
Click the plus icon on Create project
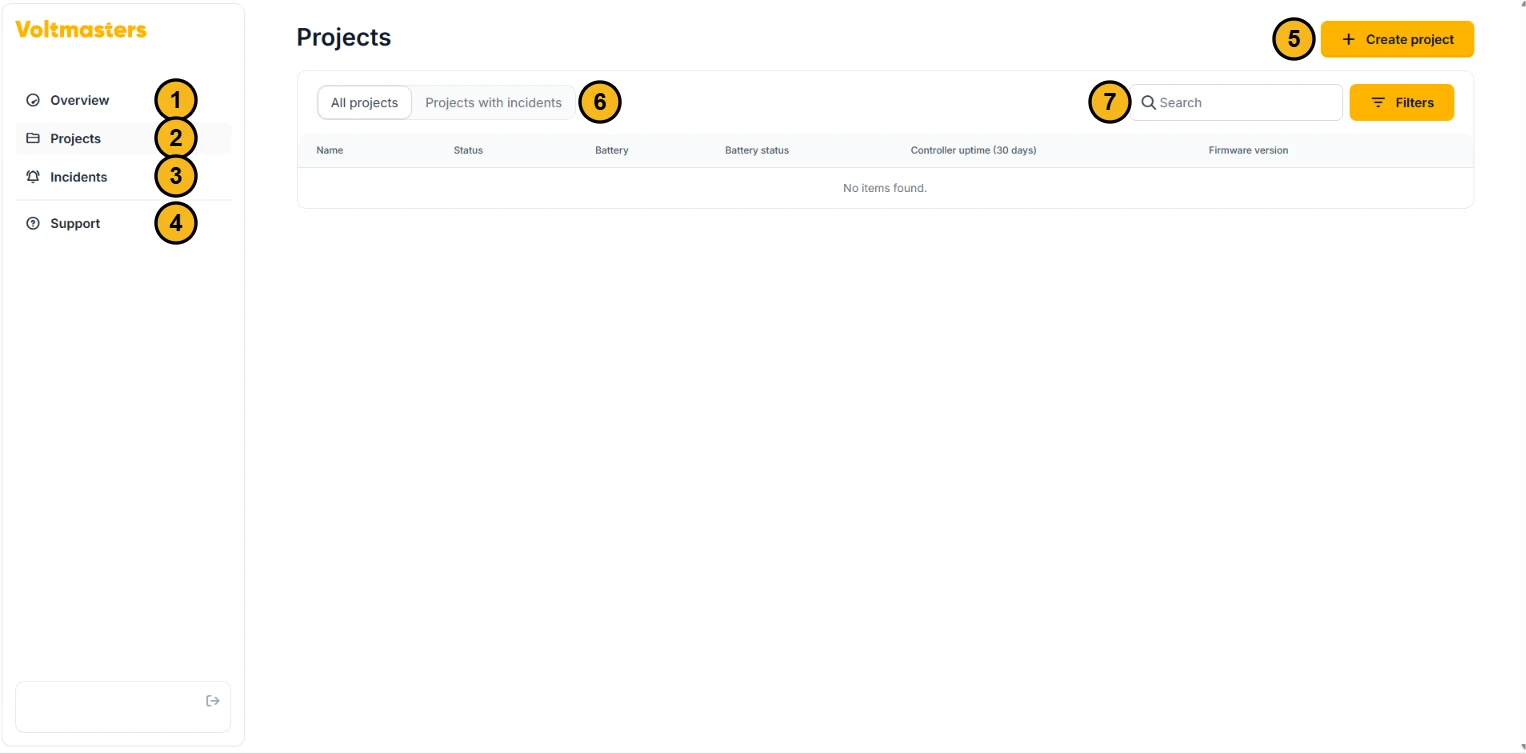click(1348, 40)
